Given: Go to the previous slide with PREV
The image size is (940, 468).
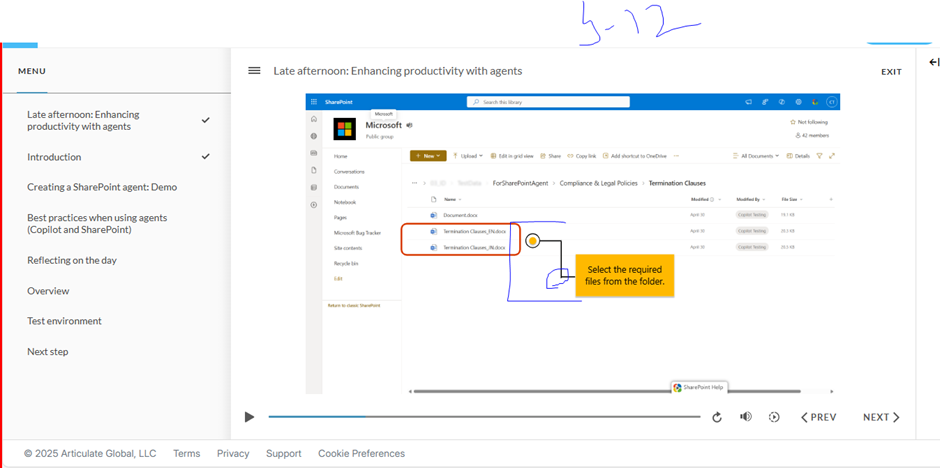Looking at the screenshot, I should pos(819,417).
